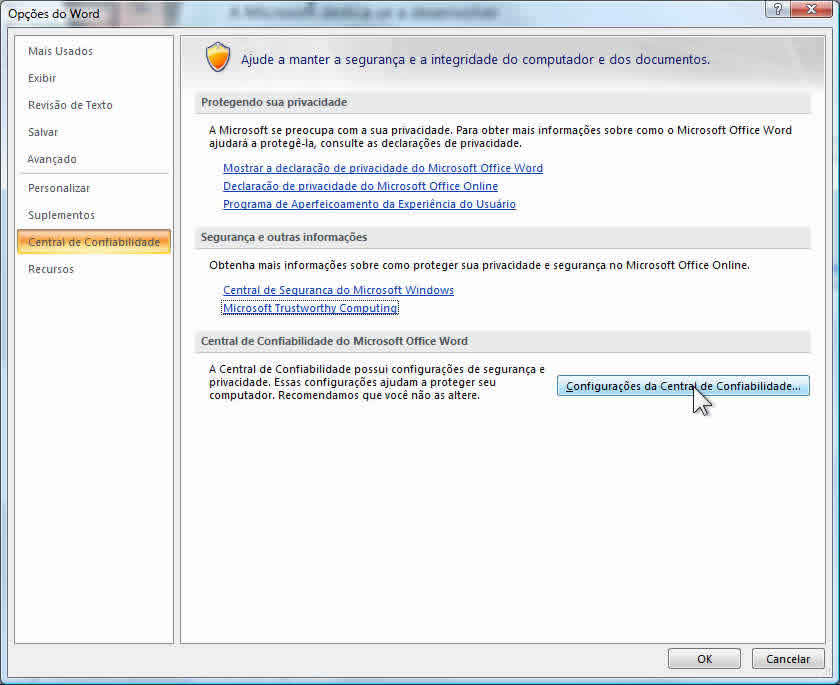Show the Suplementos page
The width and height of the screenshot is (840, 685).
click(x=61, y=215)
